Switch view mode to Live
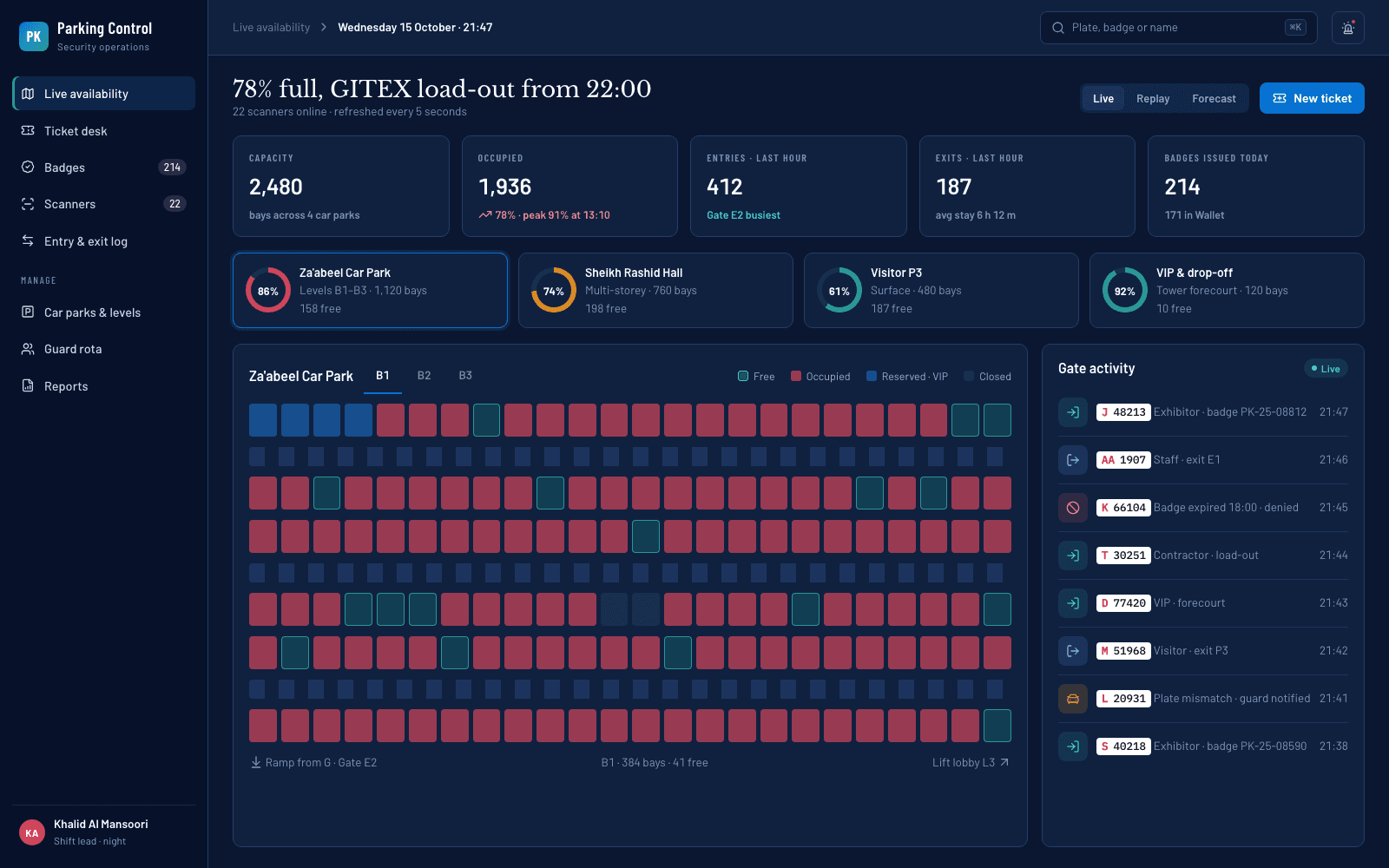 [1103, 98]
